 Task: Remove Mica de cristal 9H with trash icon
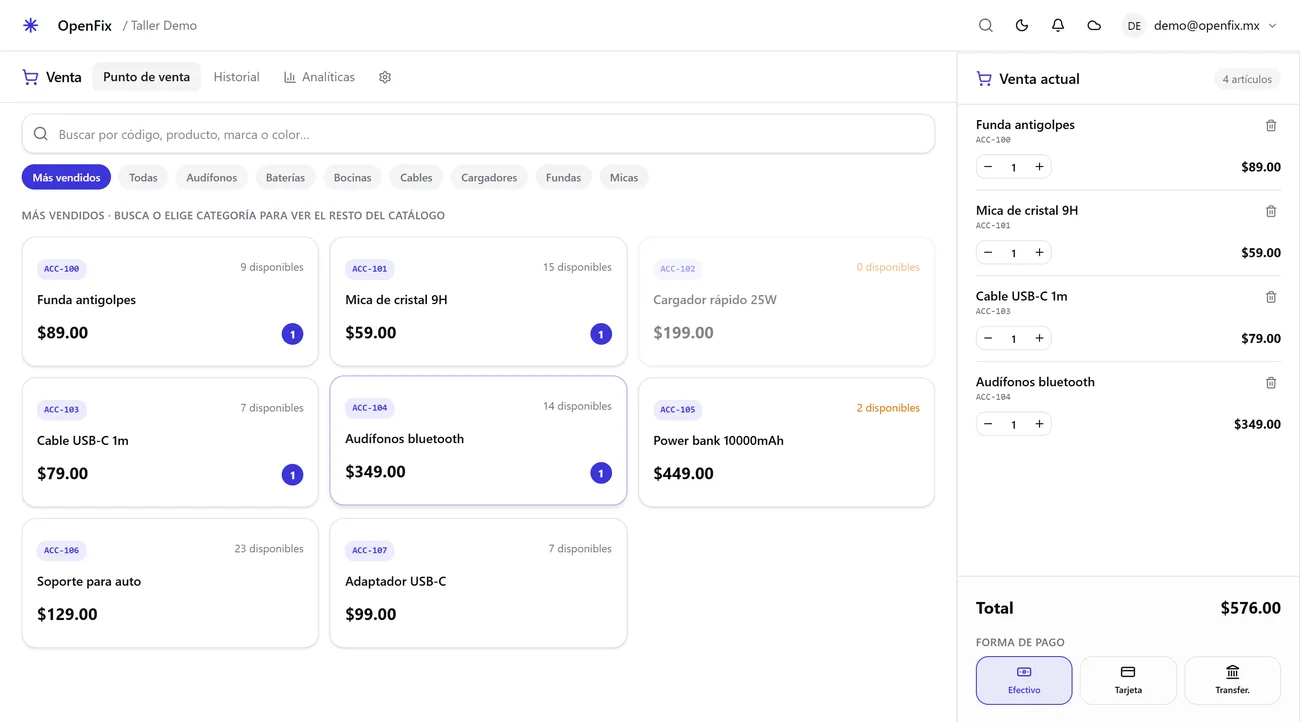[x=1271, y=212]
